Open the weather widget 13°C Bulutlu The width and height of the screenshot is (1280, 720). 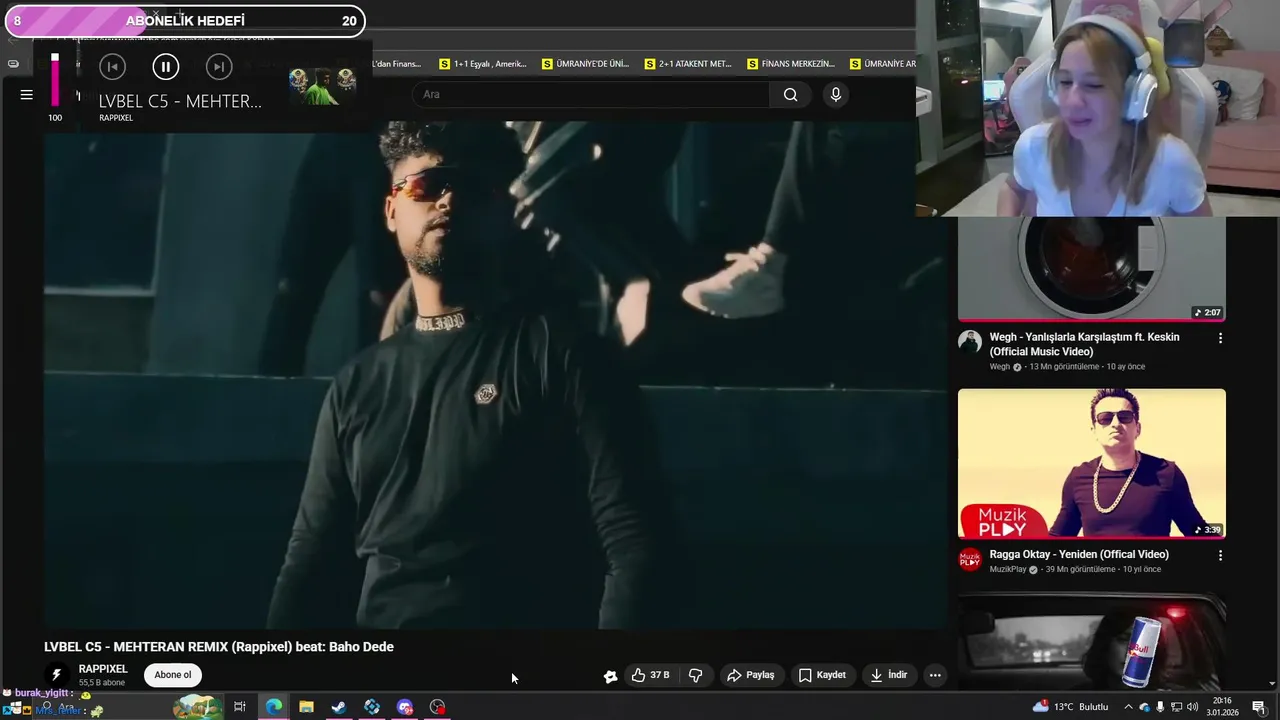point(1070,707)
